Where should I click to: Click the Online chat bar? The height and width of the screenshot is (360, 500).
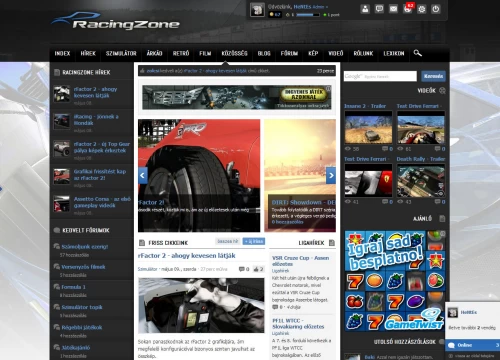click(x=472, y=345)
